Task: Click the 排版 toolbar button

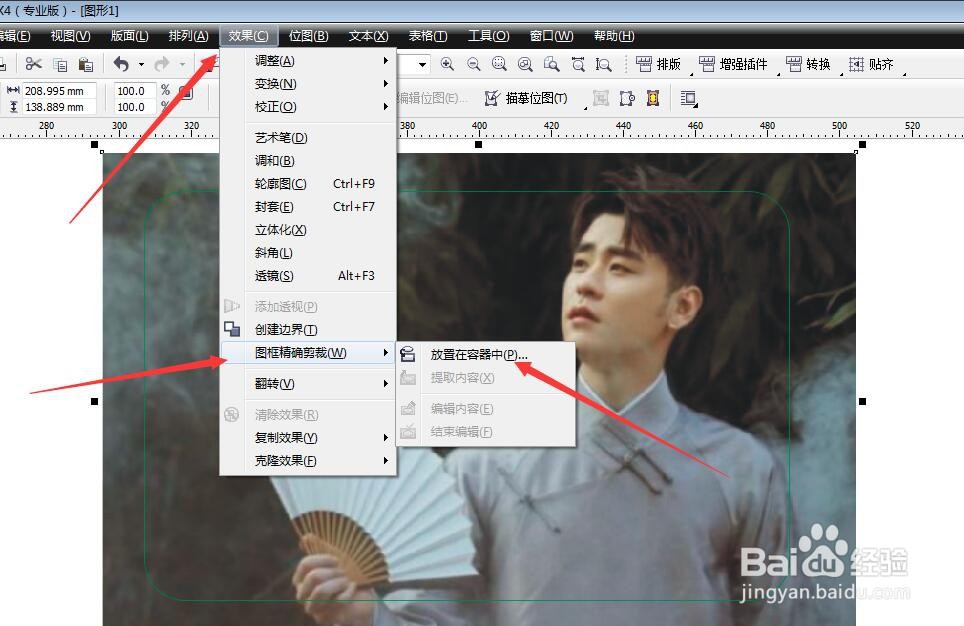Action: click(x=658, y=64)
